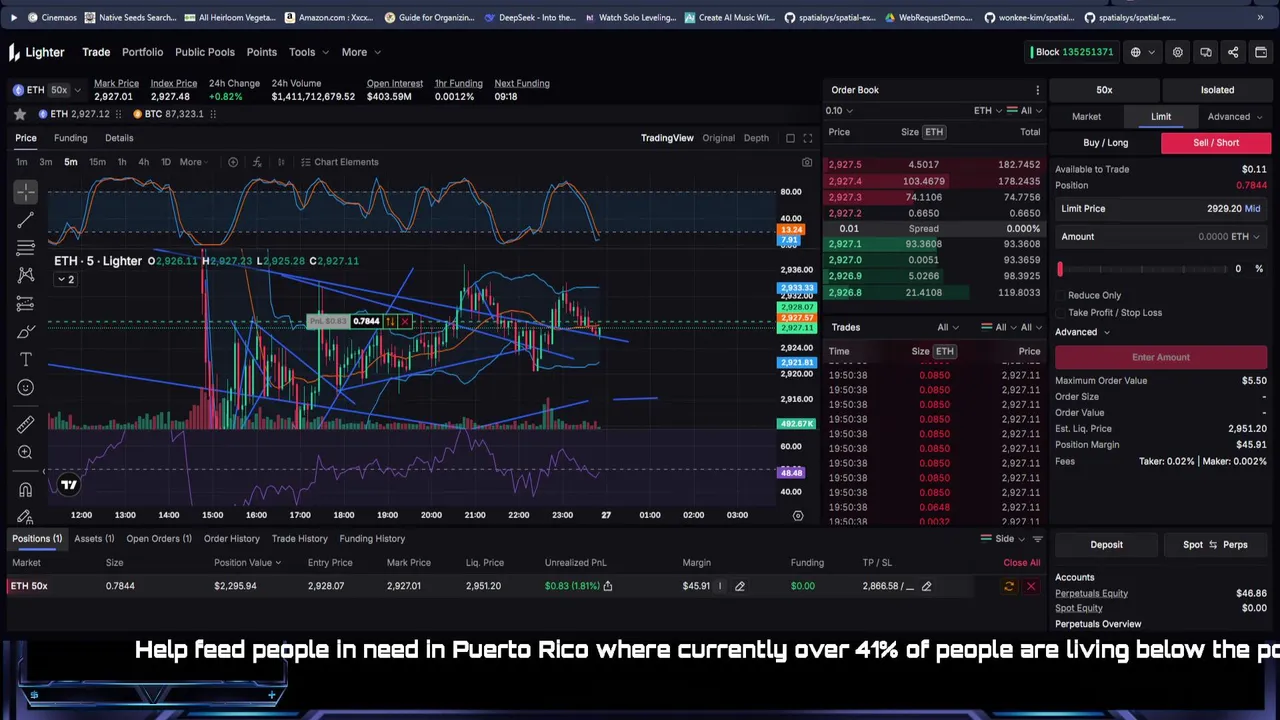This screenshot has width=1280, height=720.
Task: Click the share icon in header
Action: click(x=1233, y=52)
